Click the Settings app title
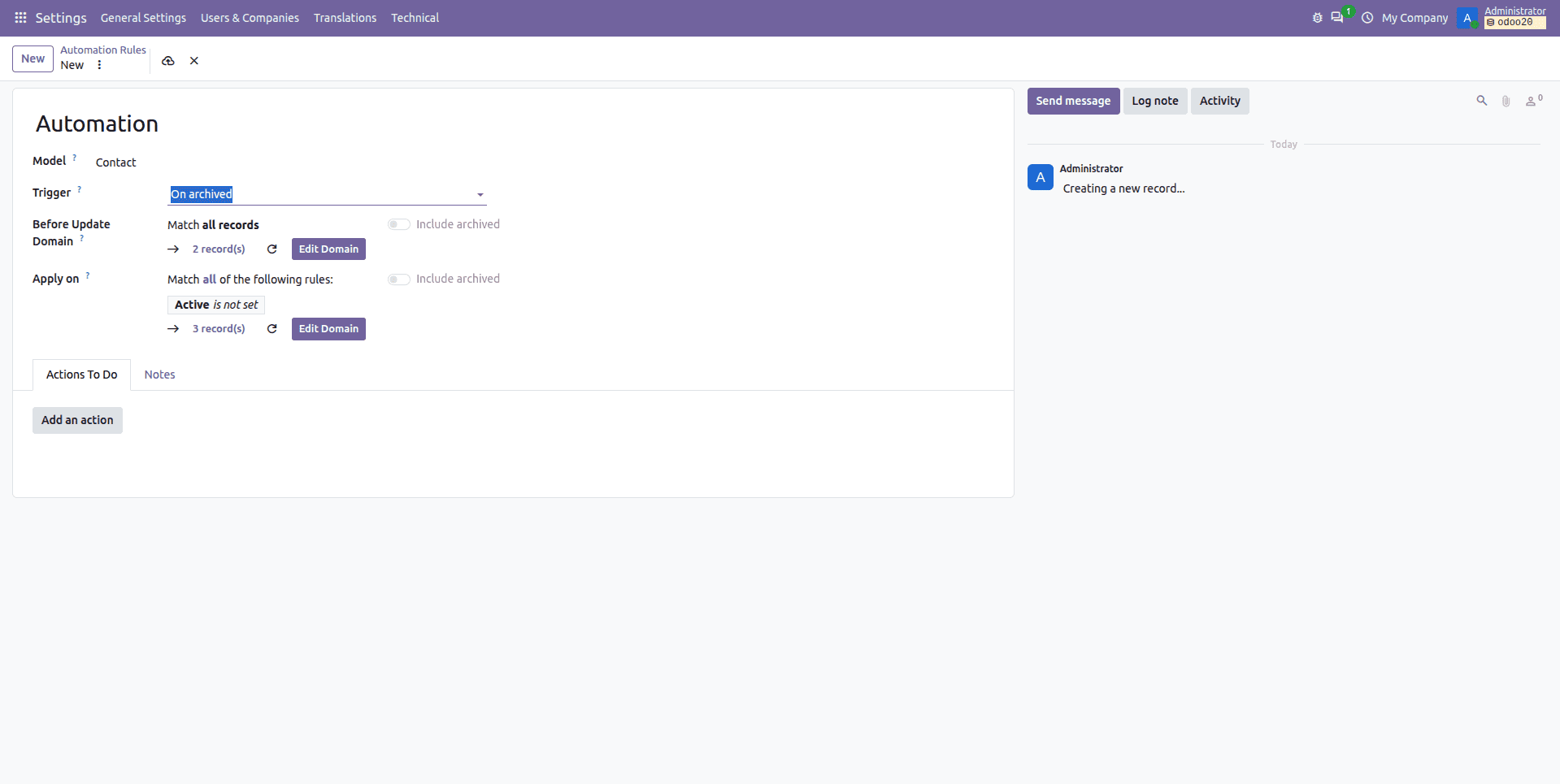The height and width of the screenshot is (784, 1560). 61,18
